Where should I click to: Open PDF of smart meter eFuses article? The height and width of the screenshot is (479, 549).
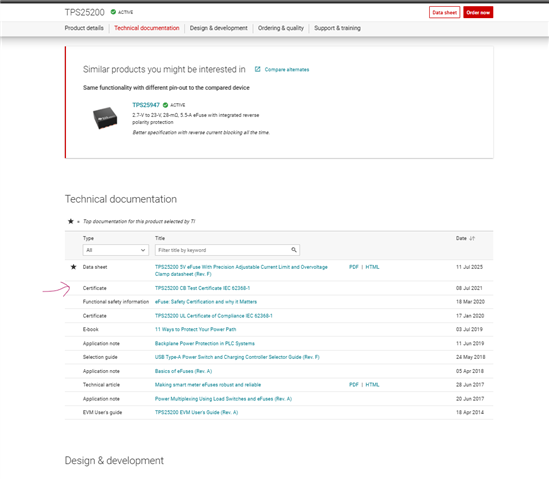(354, 385)
